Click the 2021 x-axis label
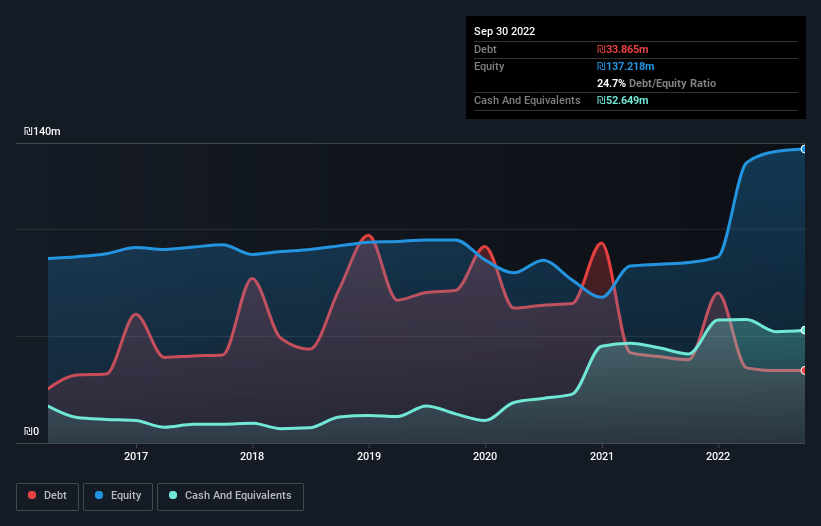 click(x=602, y=456)
